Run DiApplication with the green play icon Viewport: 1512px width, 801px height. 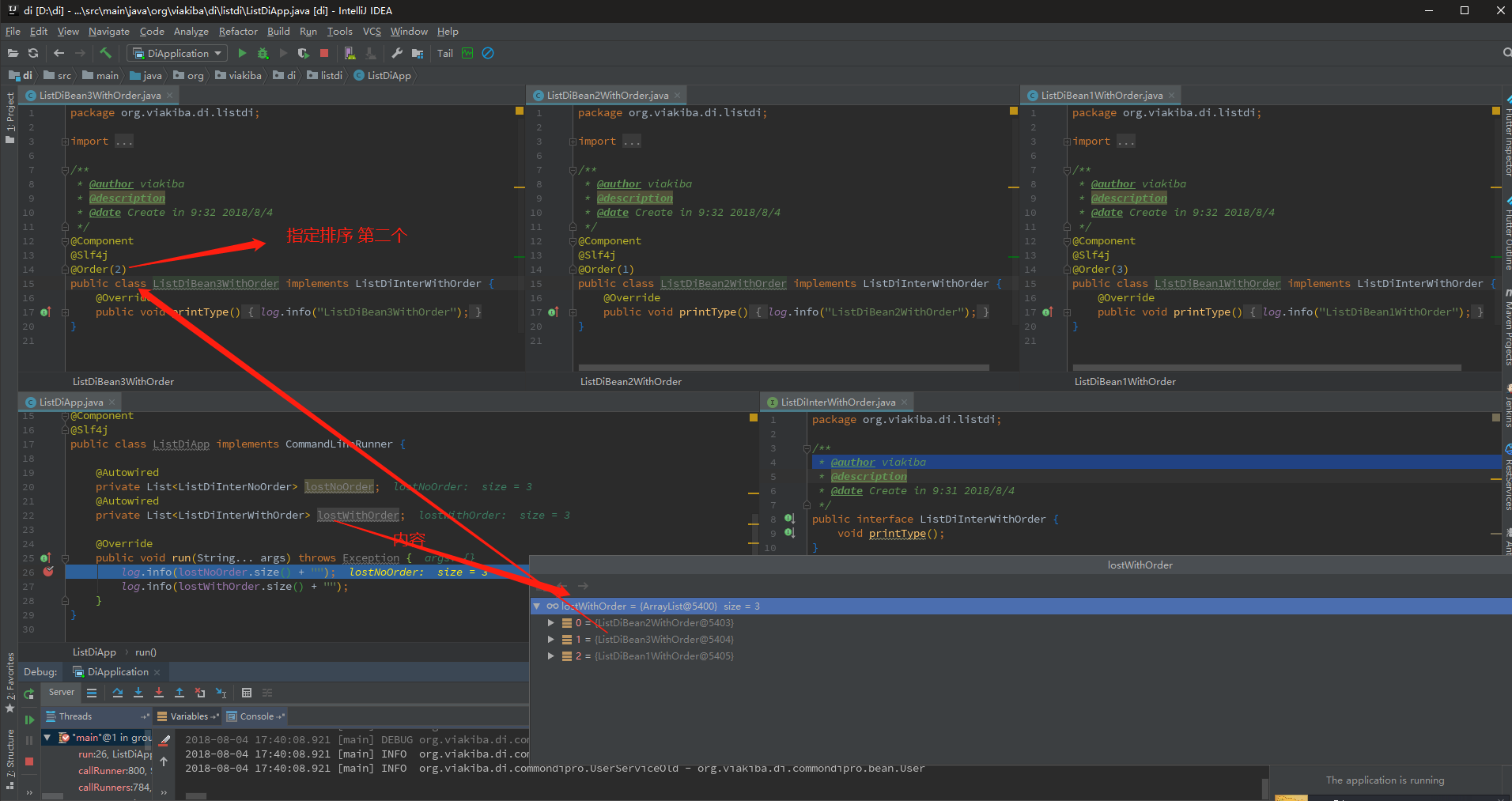[242, 53]
